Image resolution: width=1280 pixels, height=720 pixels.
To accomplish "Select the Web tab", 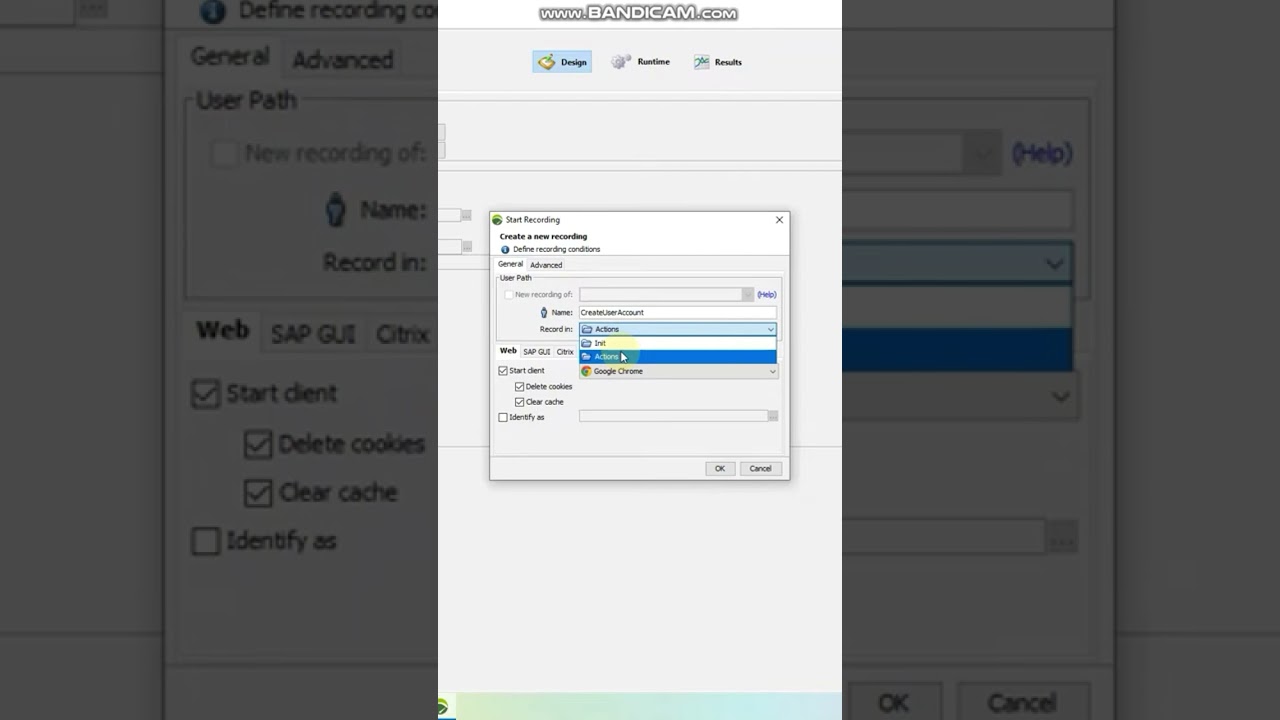I will tap(508, 351).
